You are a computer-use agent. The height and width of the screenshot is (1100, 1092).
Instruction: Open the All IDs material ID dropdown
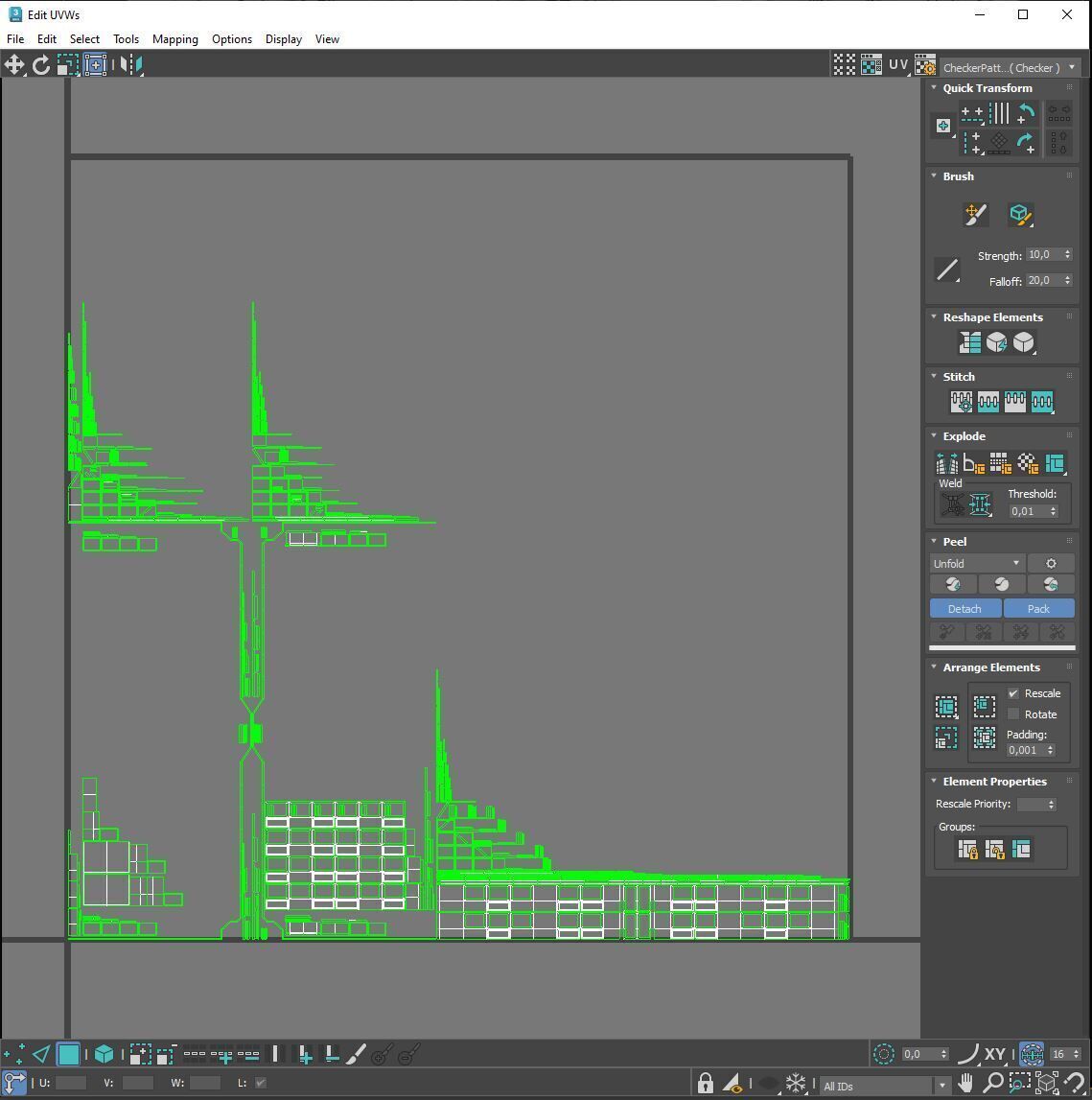(885, 1086)
